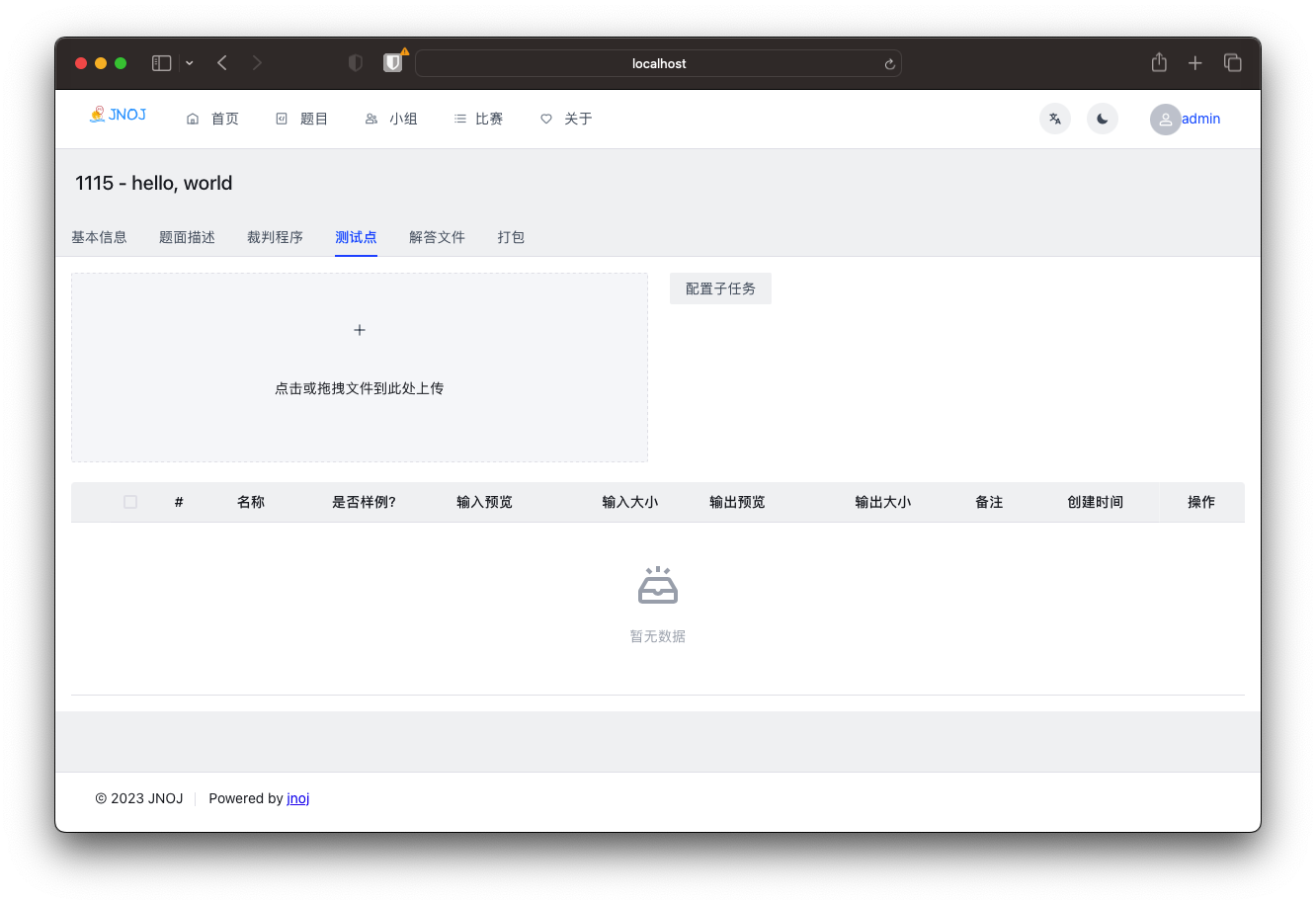Viewport: 1316px width, 905px height.
Task: Click the Bitwarden extension icon
Action: 393,63
